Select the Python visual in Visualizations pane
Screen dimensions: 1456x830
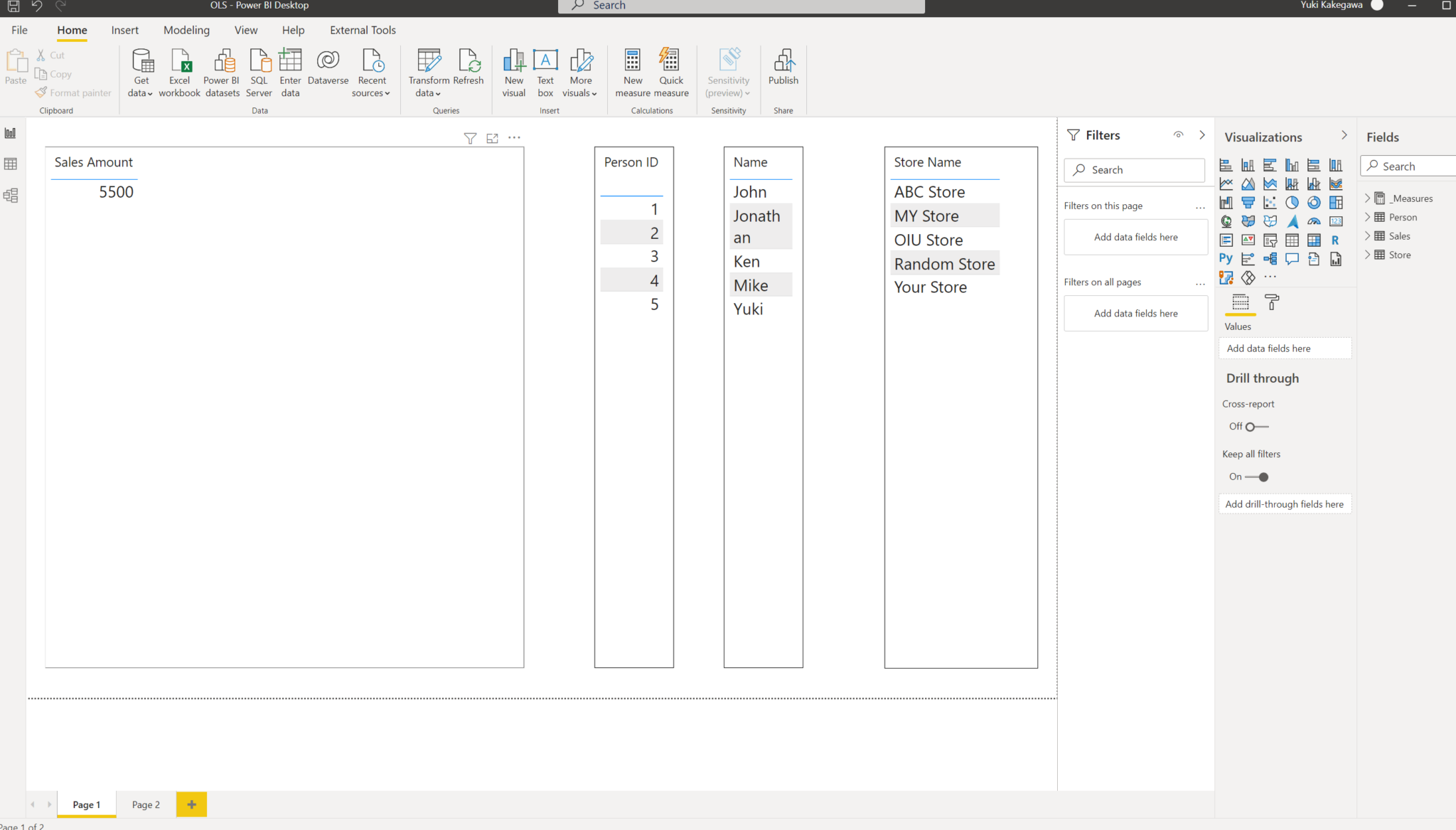1226,258
